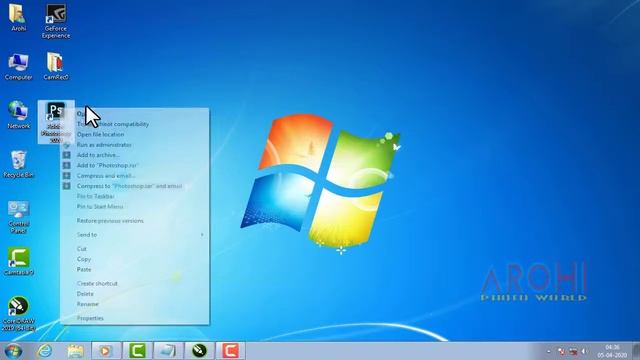Choose Paste in the context menu
This screenshot has height=360, width=640.
[135, 269]
